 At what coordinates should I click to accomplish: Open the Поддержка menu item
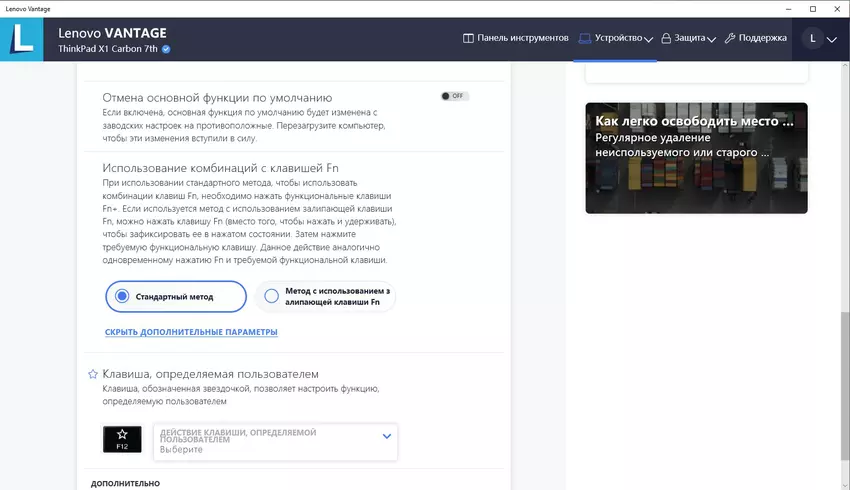coord(763,39)
